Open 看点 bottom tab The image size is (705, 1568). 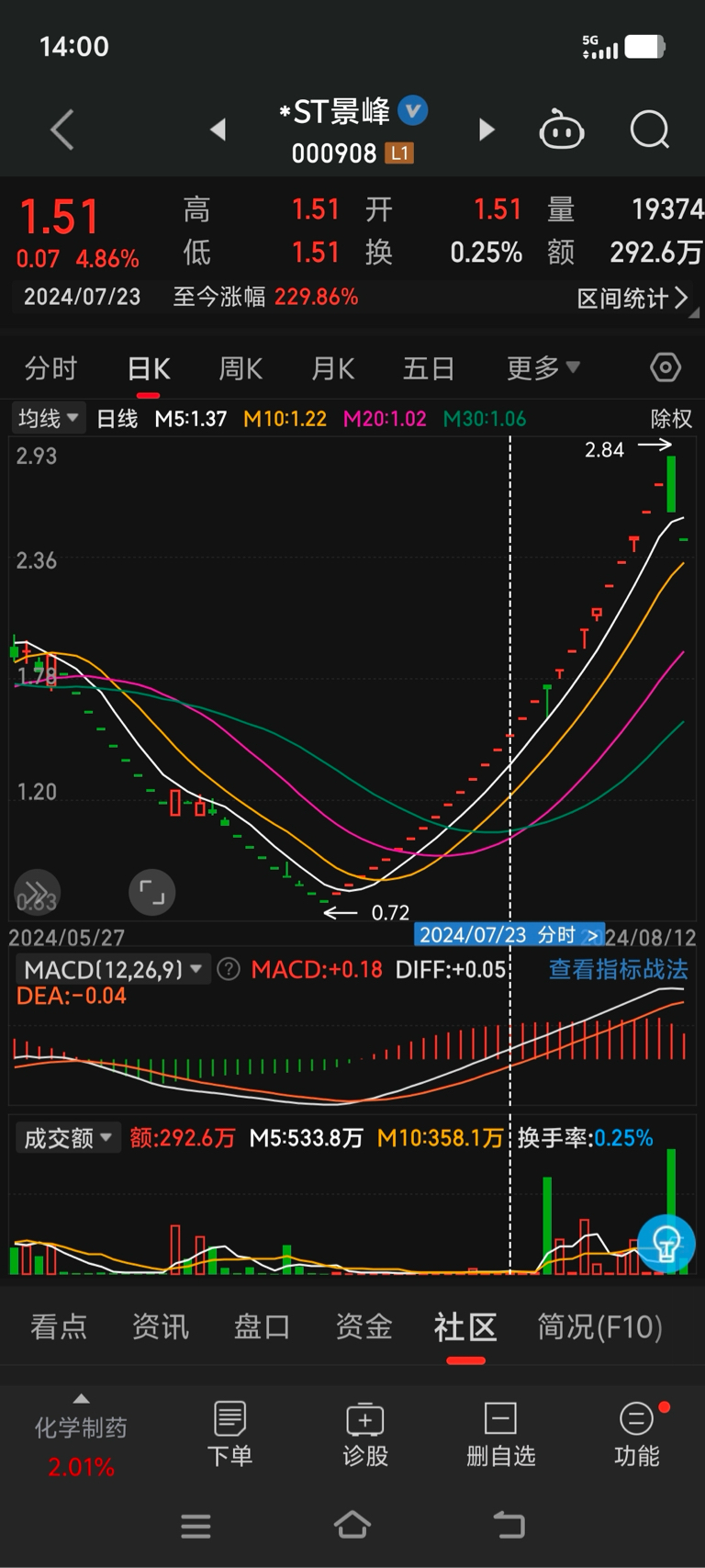pyautogui.click(x=59, y=1326)
